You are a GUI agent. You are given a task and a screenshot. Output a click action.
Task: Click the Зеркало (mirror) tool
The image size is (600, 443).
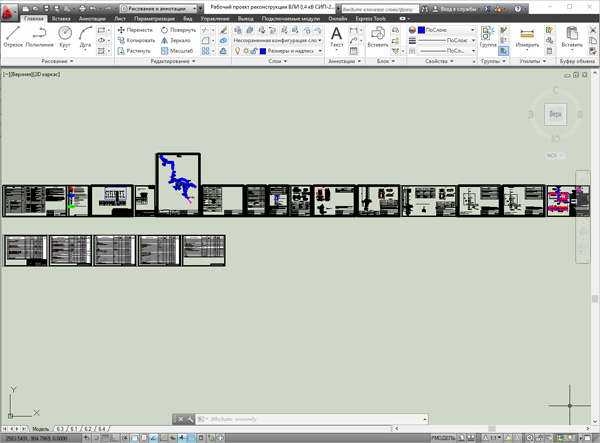point(176,40)
